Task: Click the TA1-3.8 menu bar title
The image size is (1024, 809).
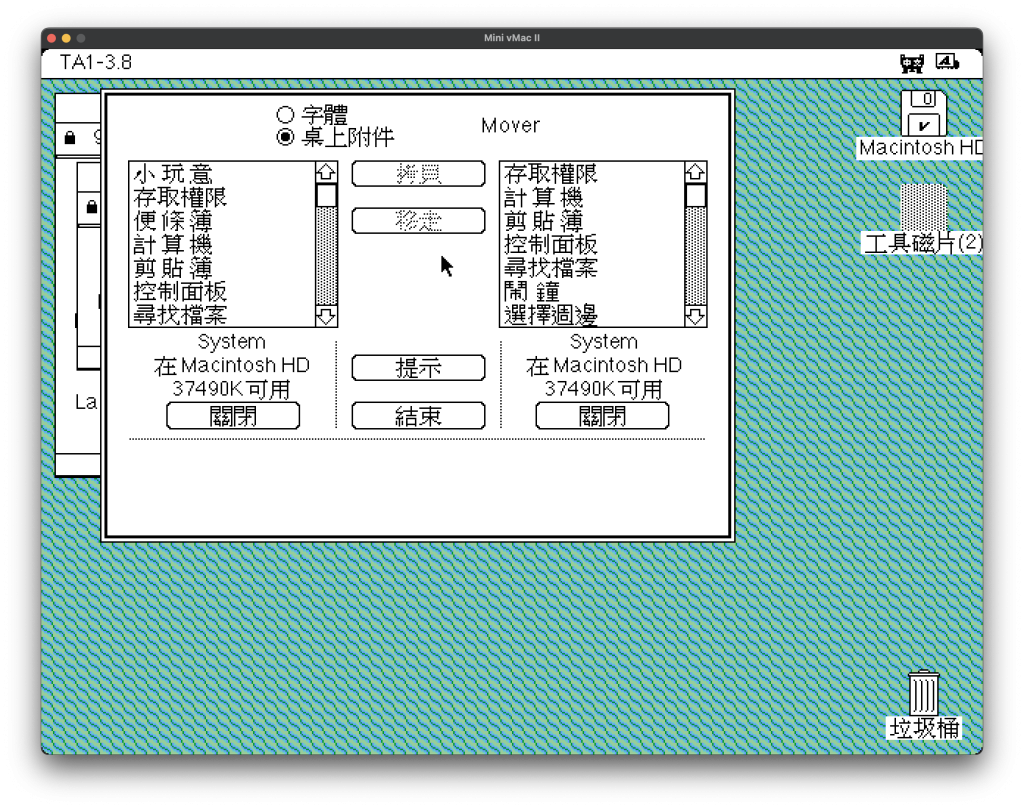Action: pyautogui.click(x=96, y=63)
